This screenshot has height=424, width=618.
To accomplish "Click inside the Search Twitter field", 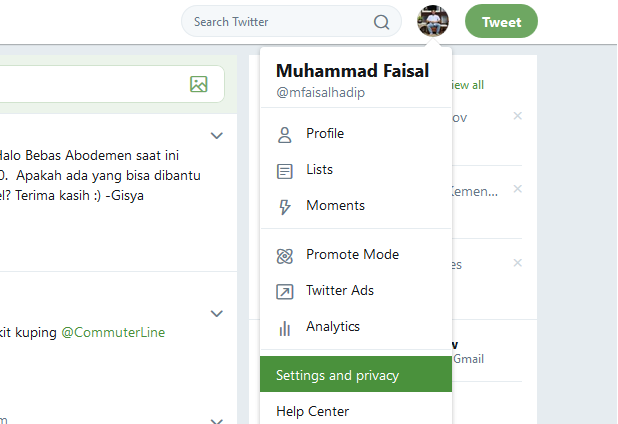I will pos(275,21).
